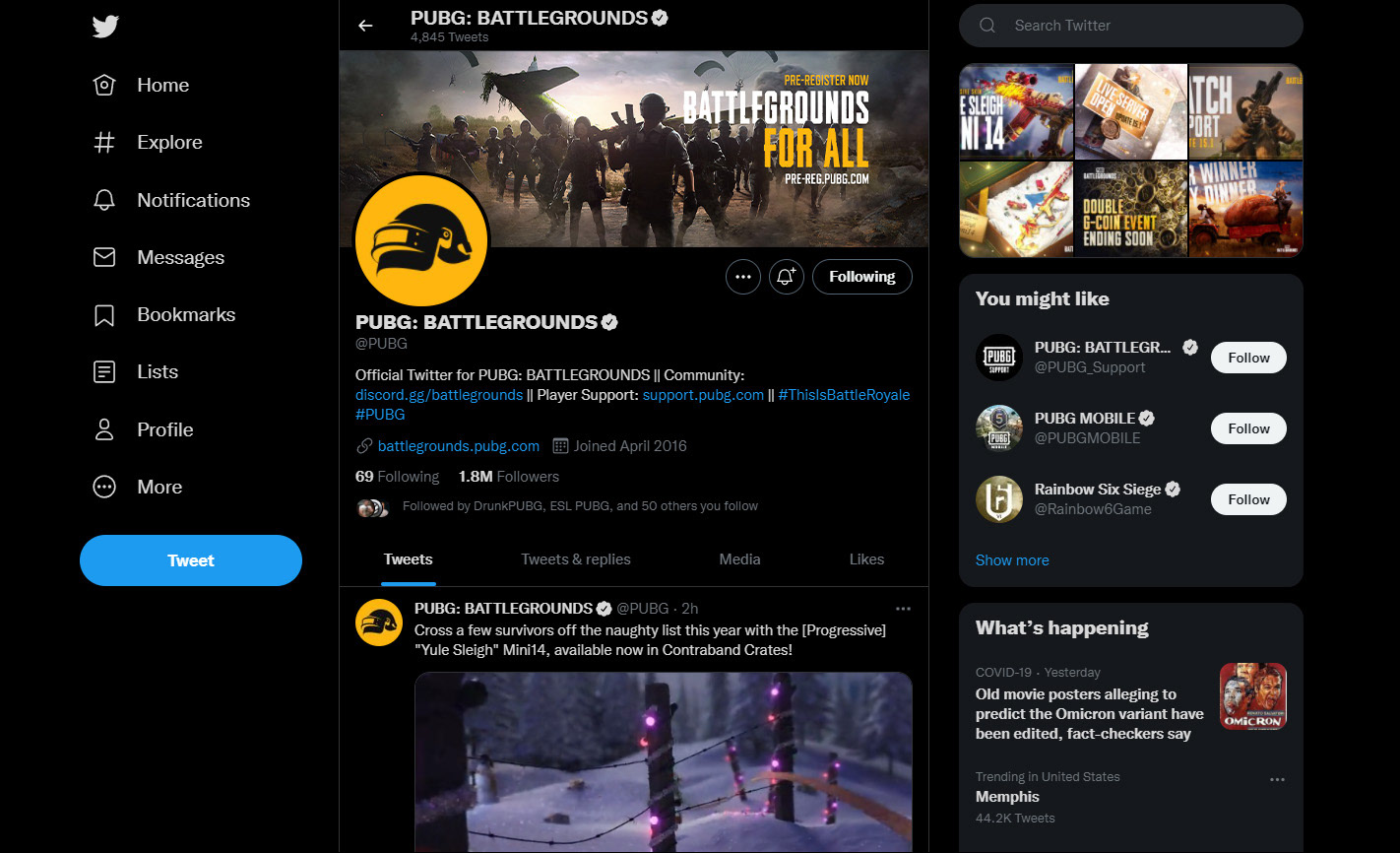This screenshot has width=1400, height=853.
Task: Open Messages in the sidebar
Action: tap(159, 257)
